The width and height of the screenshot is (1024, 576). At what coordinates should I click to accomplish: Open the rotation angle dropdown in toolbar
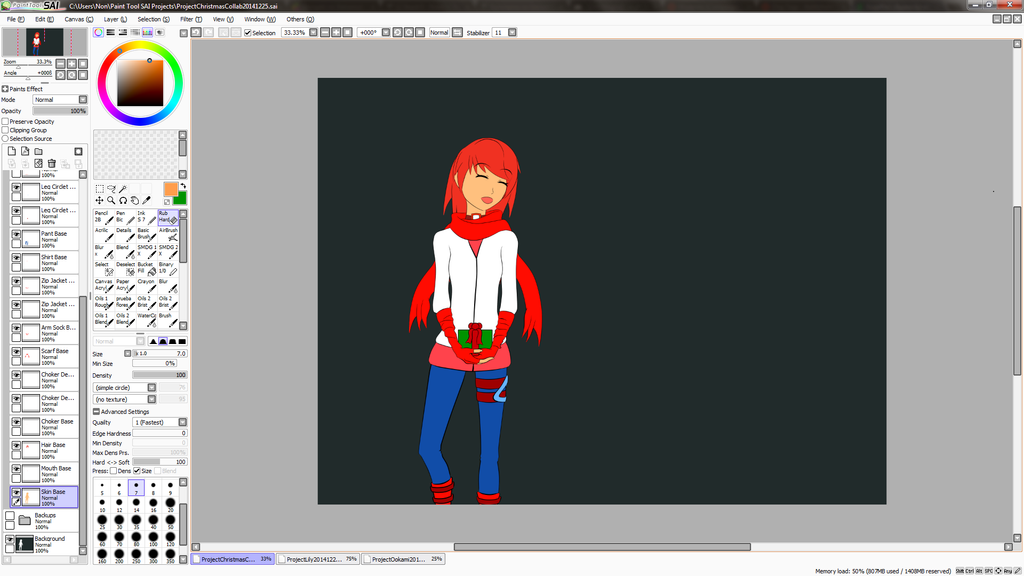(386, 33)
